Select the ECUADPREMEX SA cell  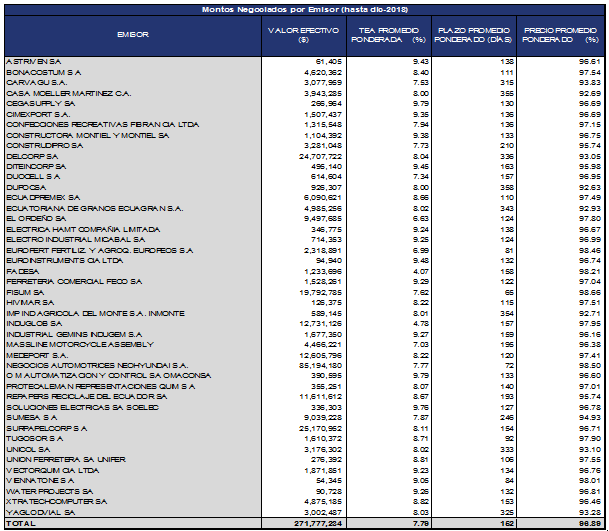[x=43, y=198]
